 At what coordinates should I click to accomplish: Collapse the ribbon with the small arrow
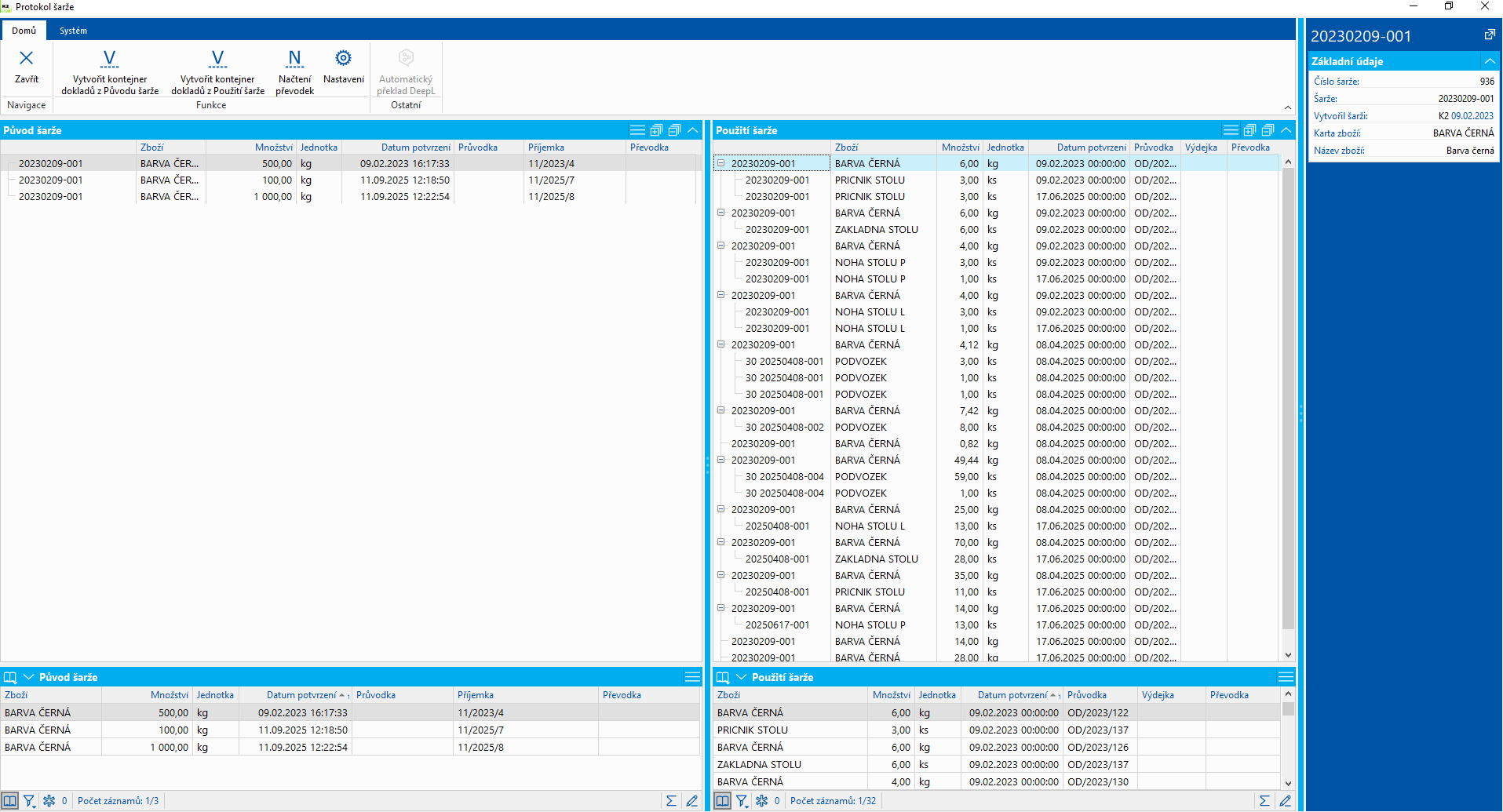(1287, 107)
